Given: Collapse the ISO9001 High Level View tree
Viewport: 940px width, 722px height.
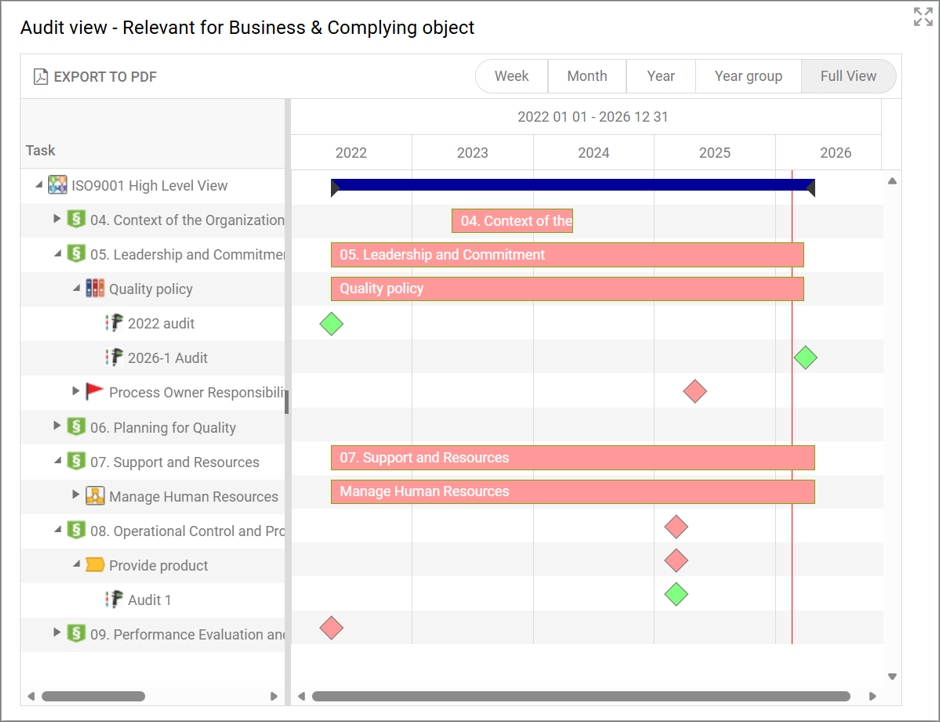Looking at the screenshot, I should click(41, 184).
